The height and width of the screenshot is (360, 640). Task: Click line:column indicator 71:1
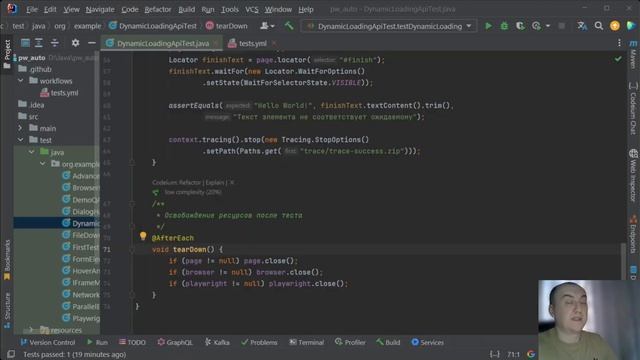pos(513,354)
